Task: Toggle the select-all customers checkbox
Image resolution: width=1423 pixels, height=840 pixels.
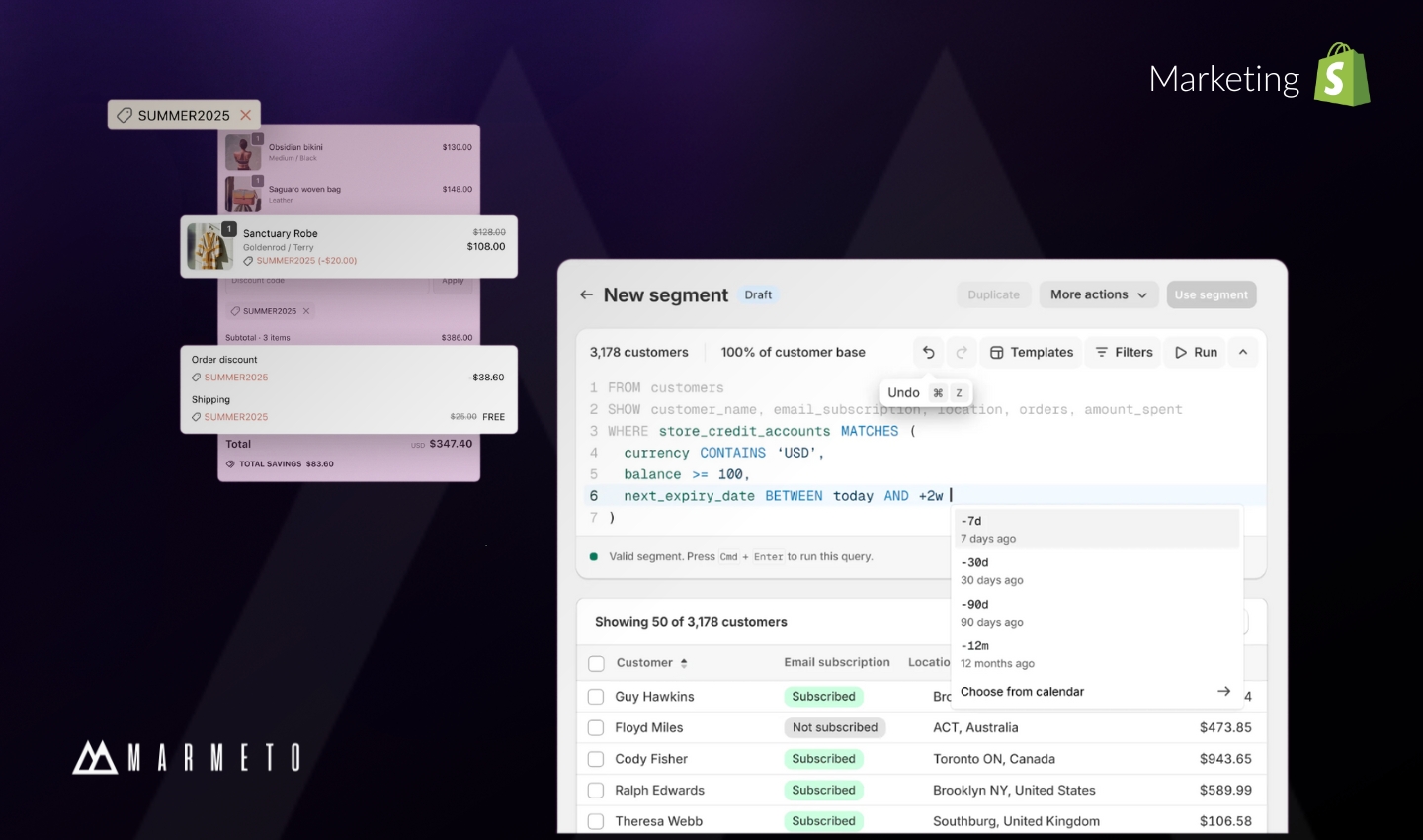Action: (596, 663)
